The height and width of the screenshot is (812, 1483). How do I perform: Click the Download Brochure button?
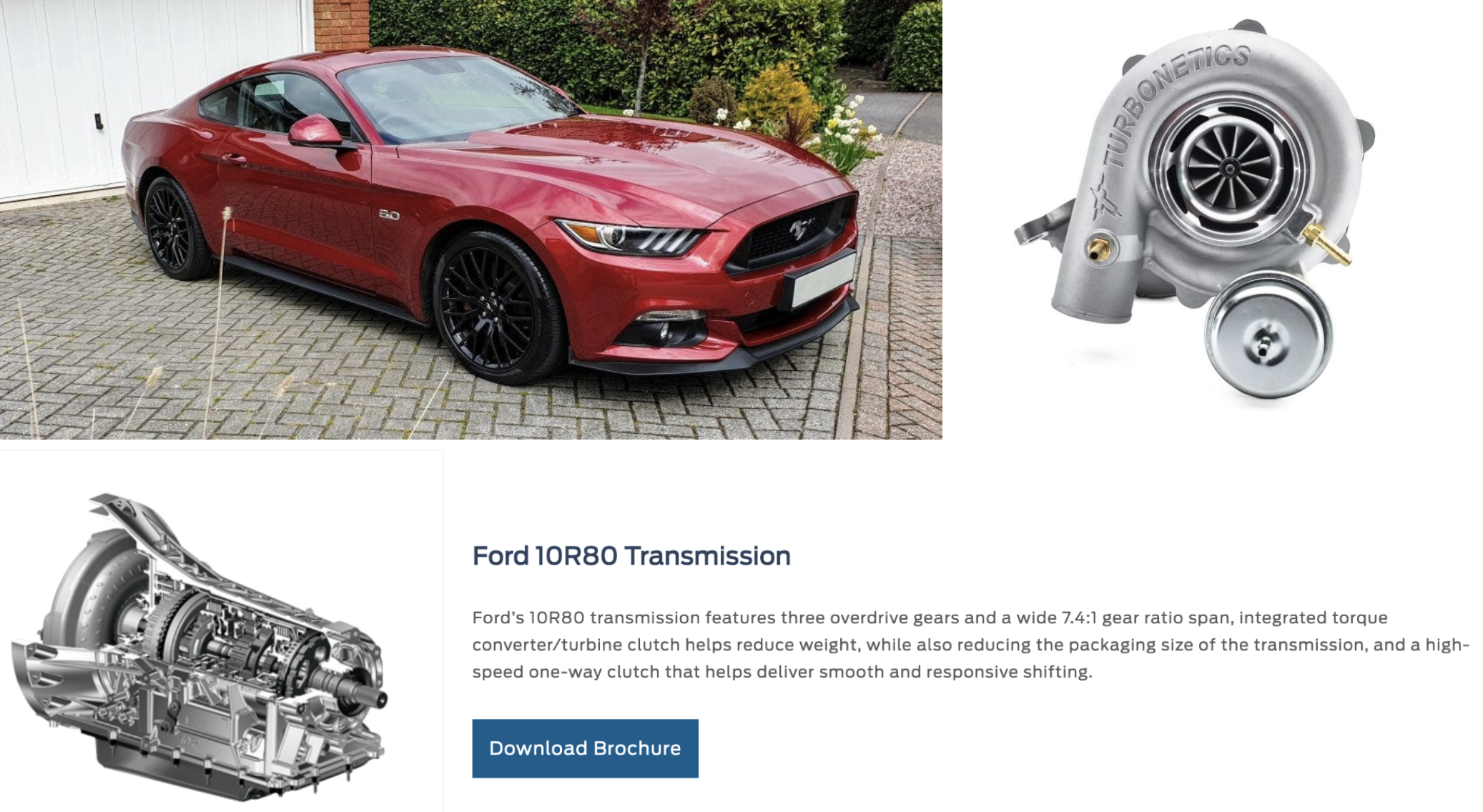tap(585, 748)
